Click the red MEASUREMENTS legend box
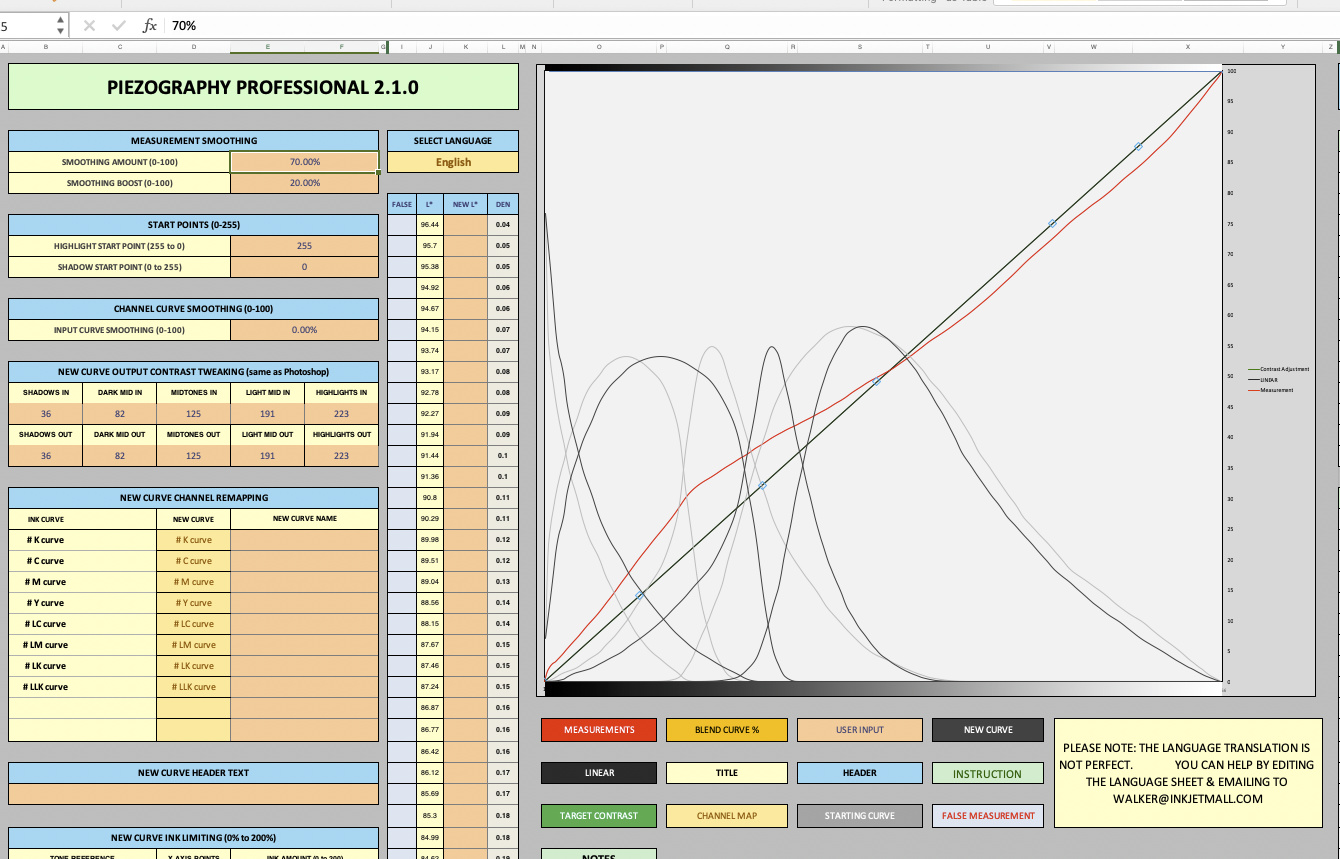 coord(599,730)
